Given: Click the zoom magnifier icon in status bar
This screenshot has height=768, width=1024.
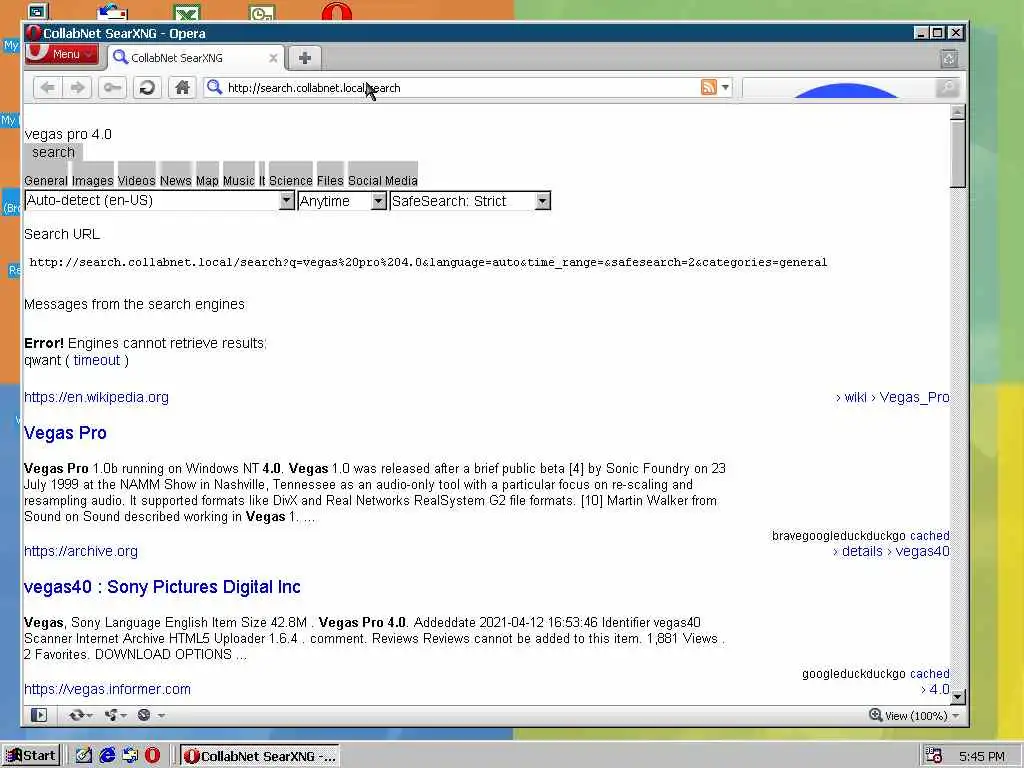Looking at the screenshot, I should [875, 715].
